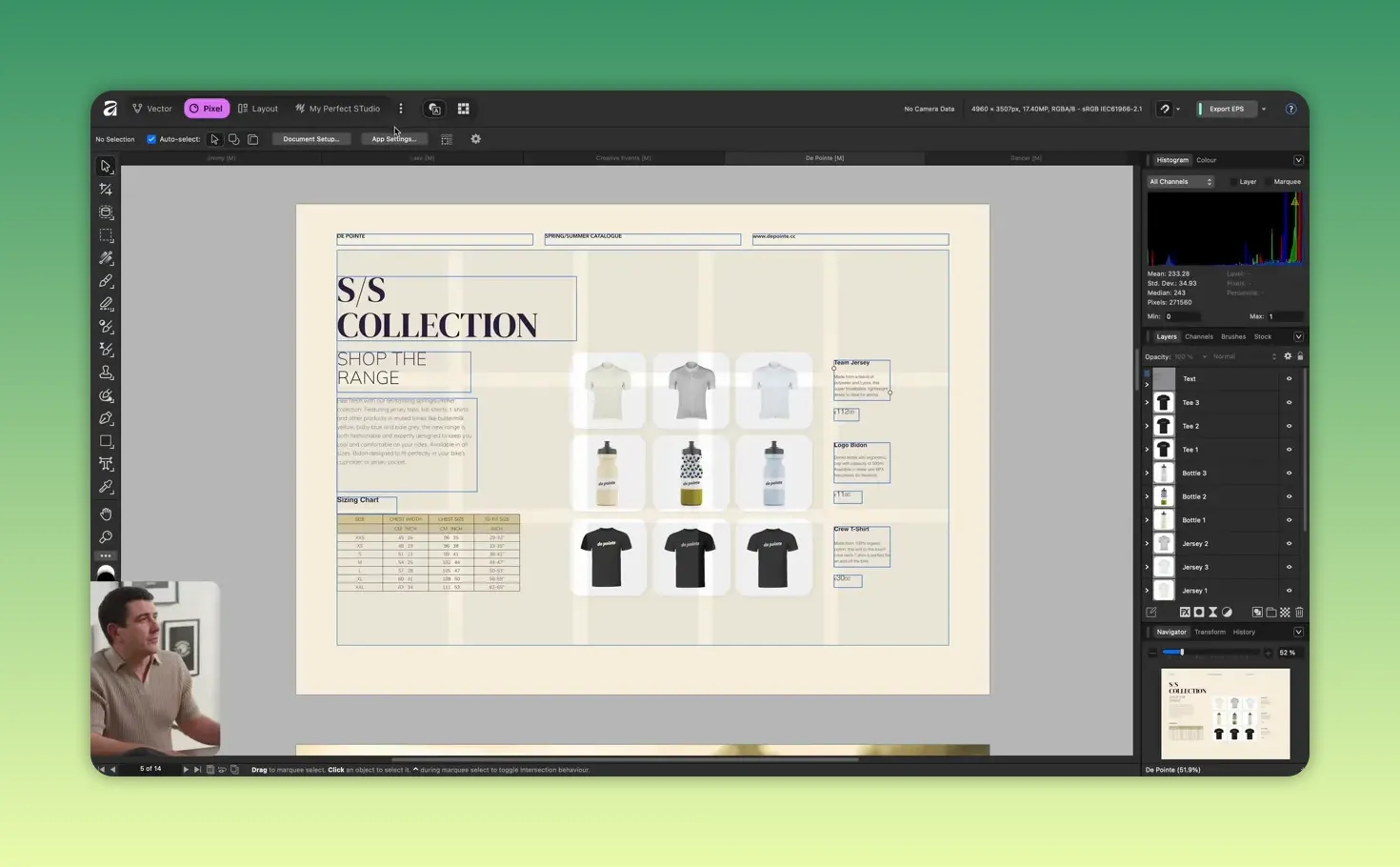Add a mask to the current layer
Screen dimensions: 1400x867
point(1199,613)
